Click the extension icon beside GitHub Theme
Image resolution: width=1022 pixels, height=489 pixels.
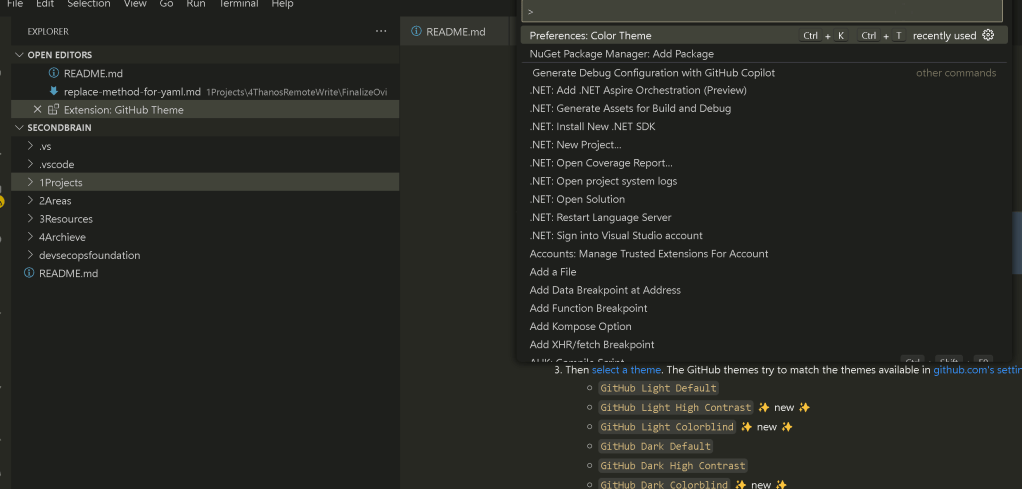click(x=53, y=110)
